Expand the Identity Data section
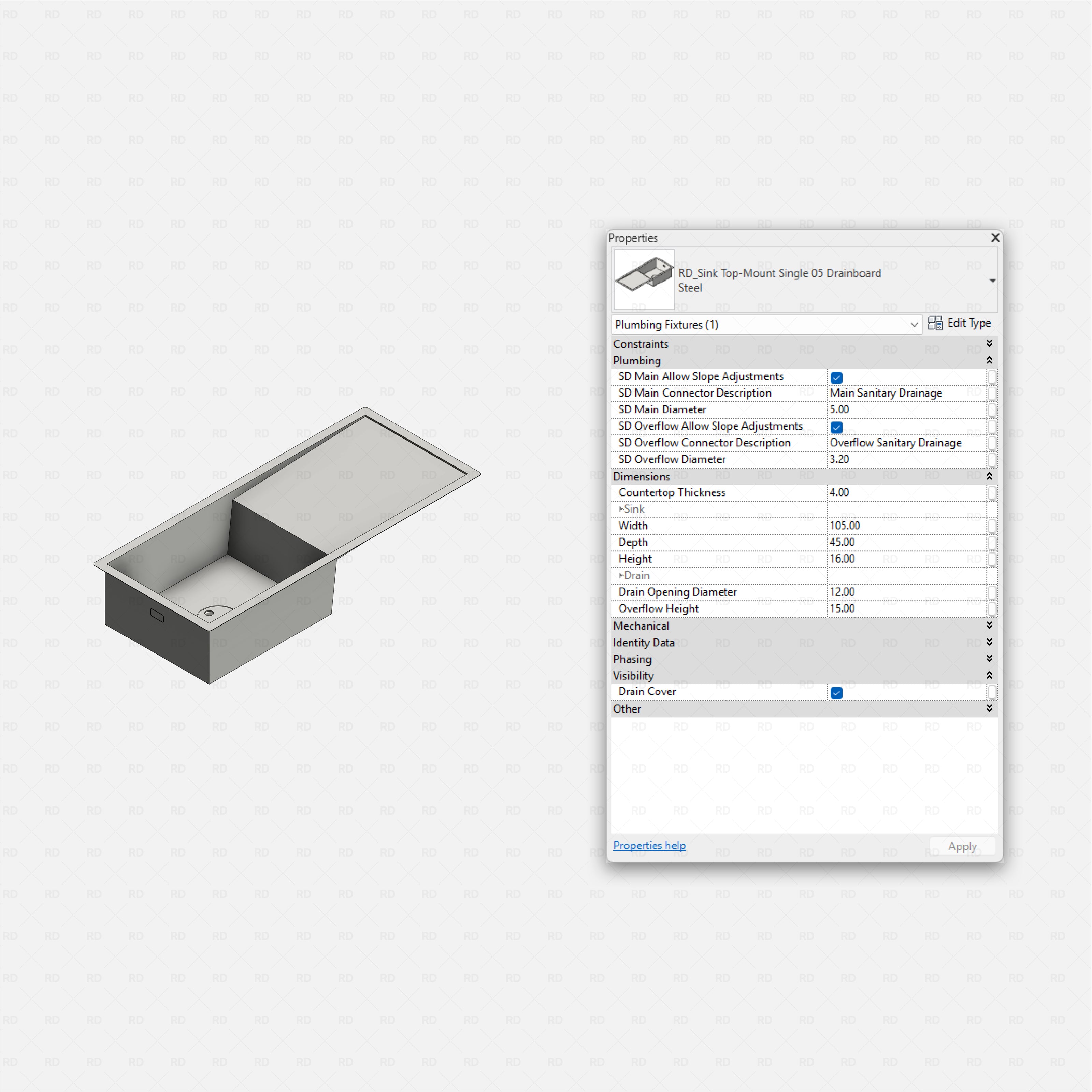 click(x=990, y=642)
